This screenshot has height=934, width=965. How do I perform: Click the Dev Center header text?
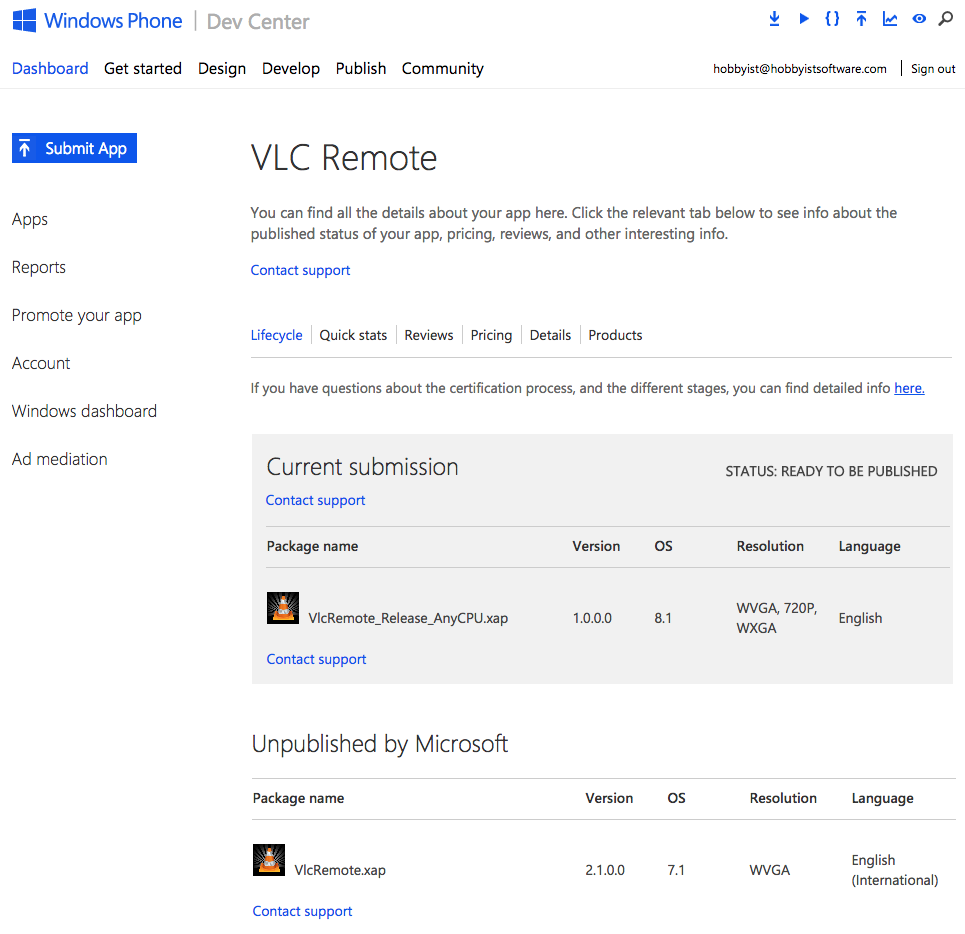[258, 22]
